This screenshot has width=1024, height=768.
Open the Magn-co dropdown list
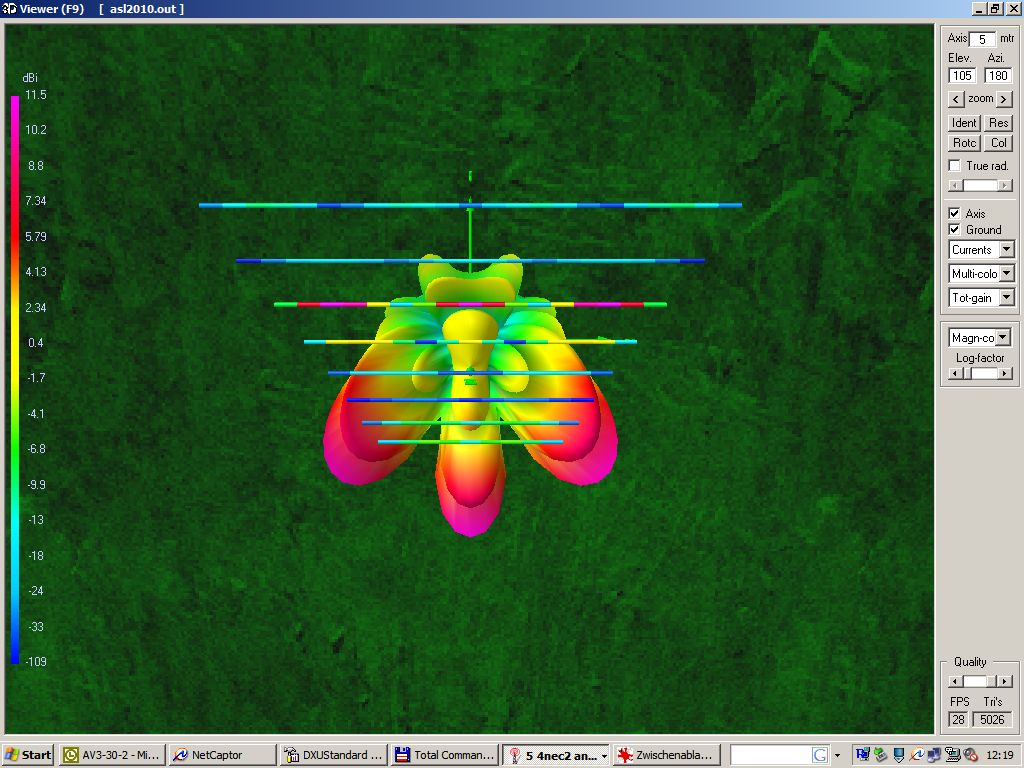(x=1003, y=338)
